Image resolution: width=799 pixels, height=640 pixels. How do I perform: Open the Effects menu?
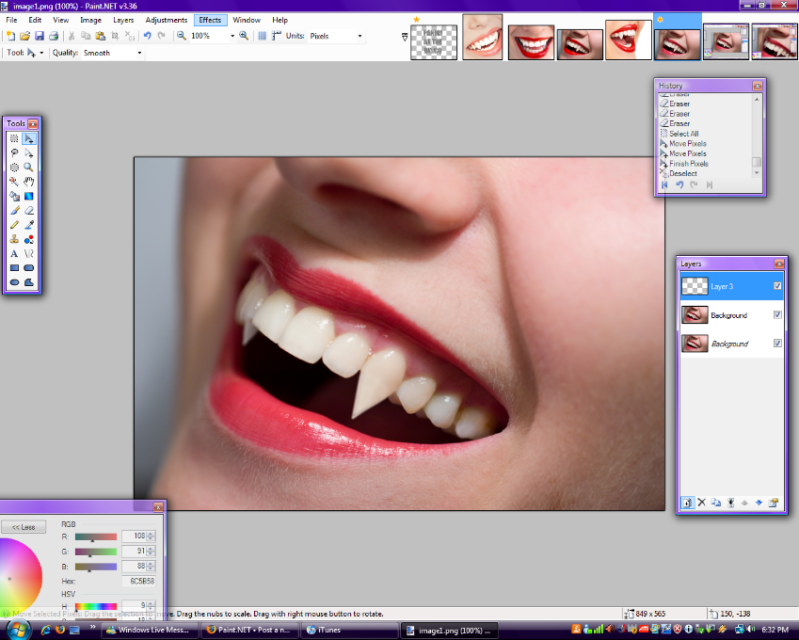click(210, 20)
